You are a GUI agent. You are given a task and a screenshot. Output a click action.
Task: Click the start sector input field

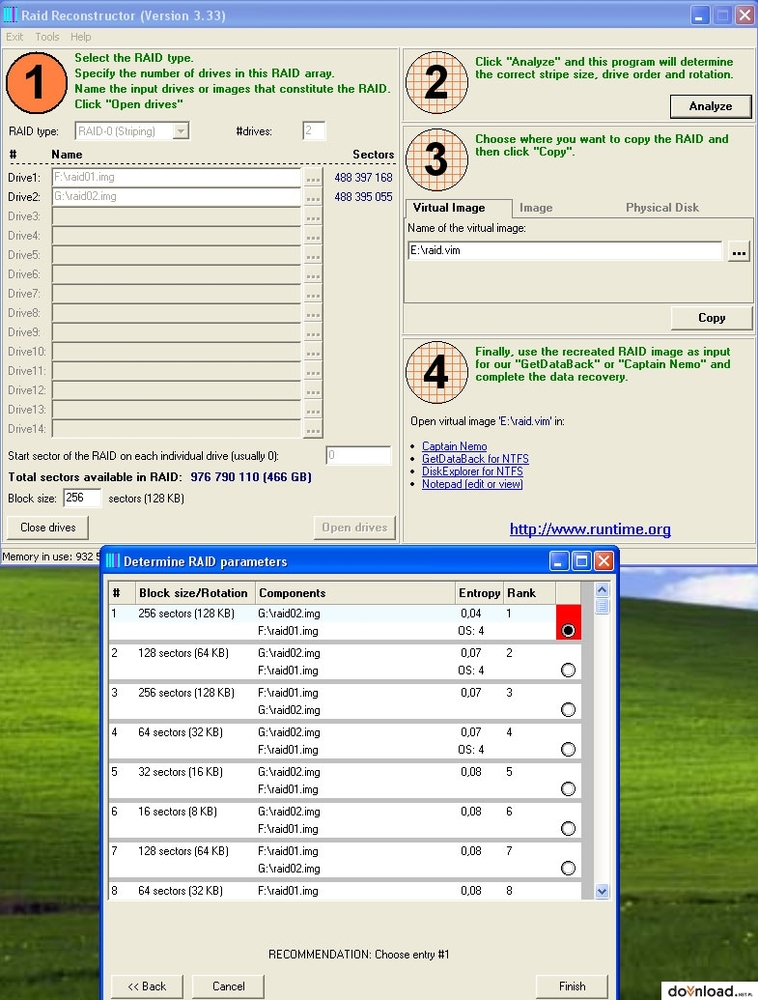click(x=358, y=455)
